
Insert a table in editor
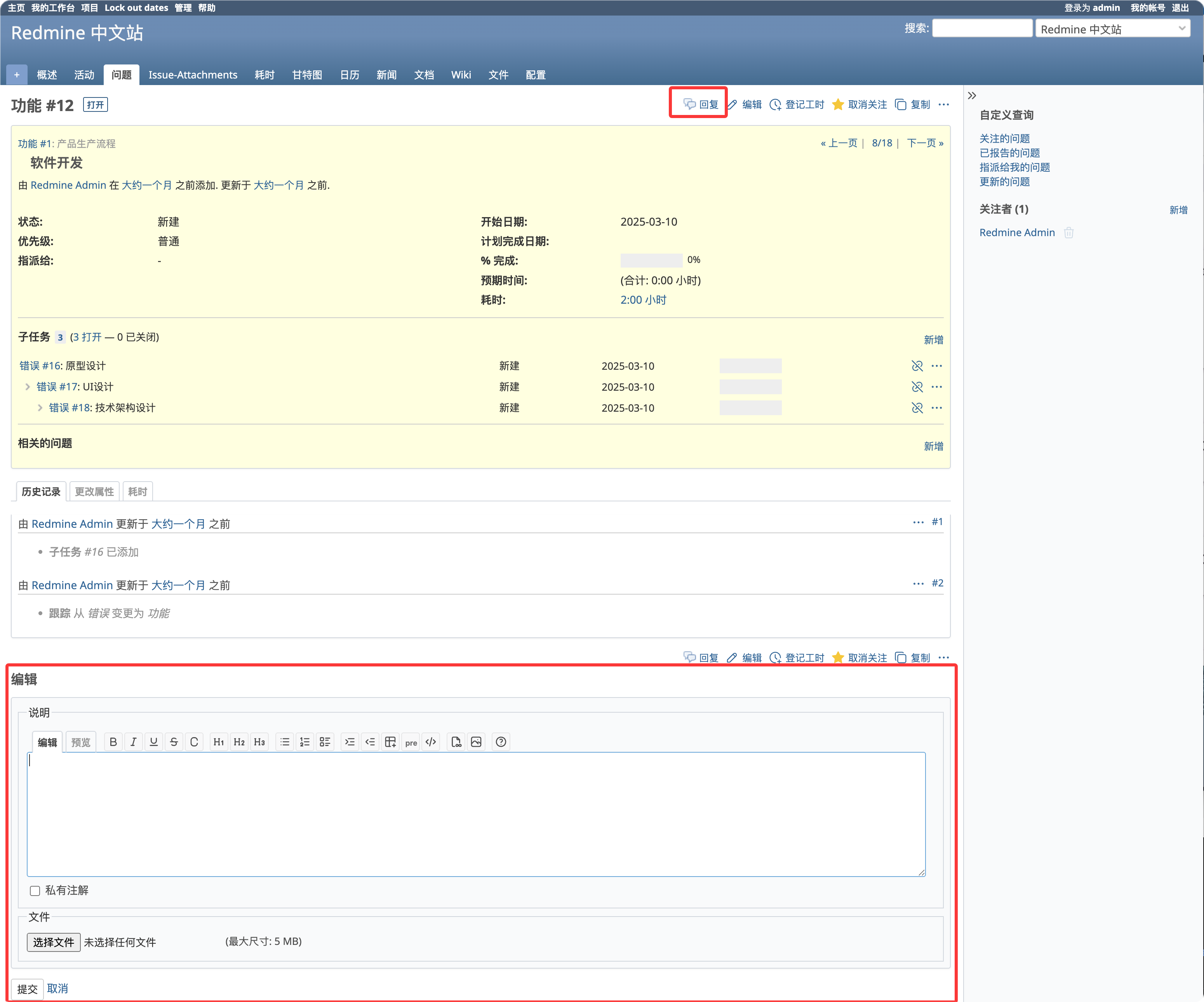[390, 742]
